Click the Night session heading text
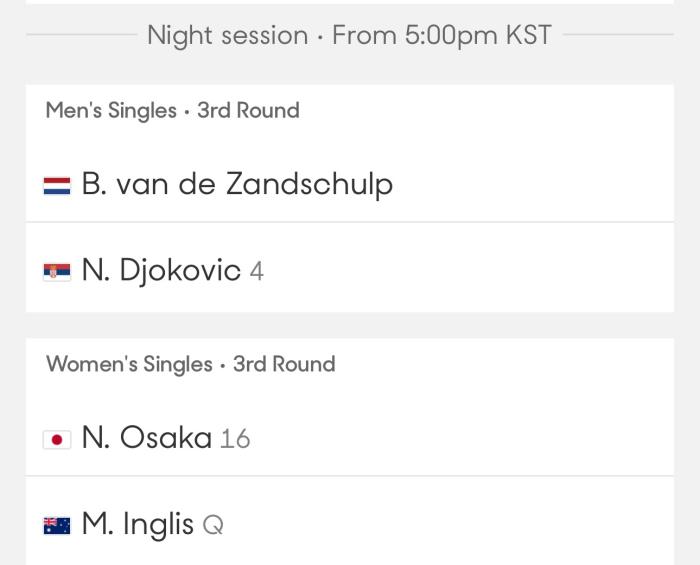 [227, 35]
